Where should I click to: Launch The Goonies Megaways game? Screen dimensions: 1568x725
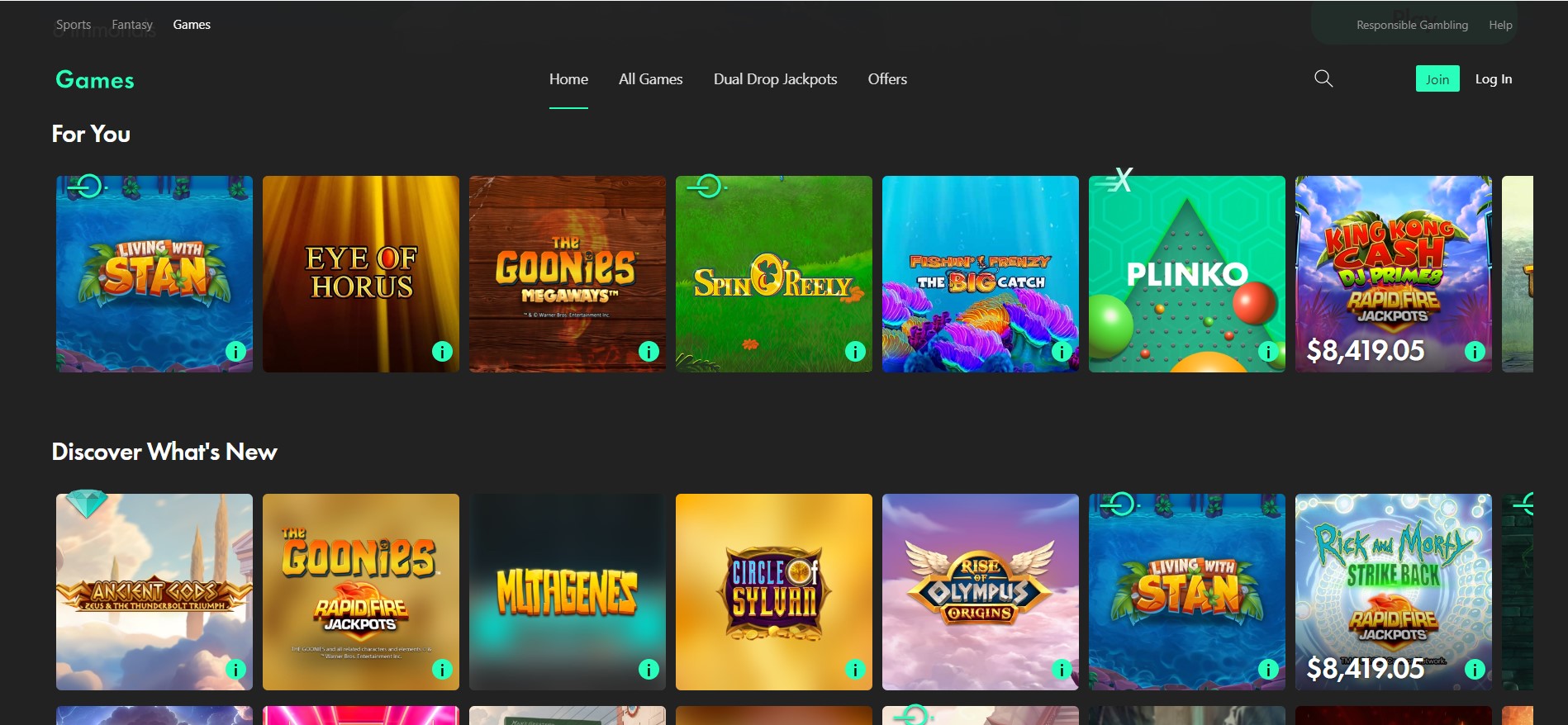[568, 274]
